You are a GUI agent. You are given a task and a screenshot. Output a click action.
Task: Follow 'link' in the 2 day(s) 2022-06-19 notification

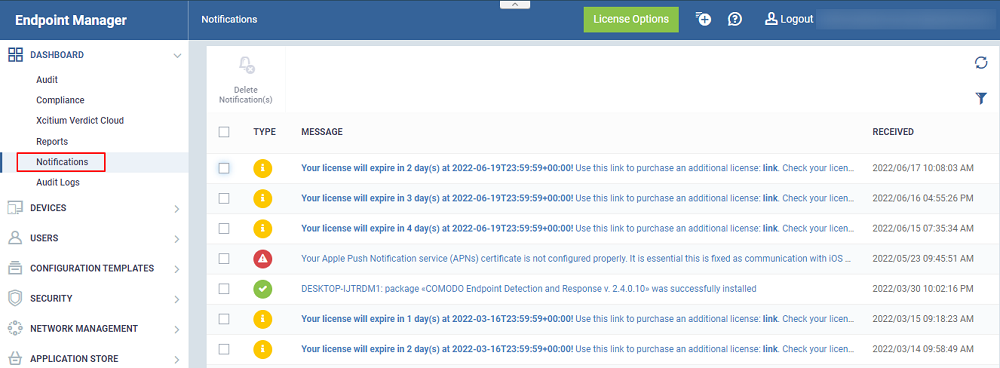coord(770,168)
